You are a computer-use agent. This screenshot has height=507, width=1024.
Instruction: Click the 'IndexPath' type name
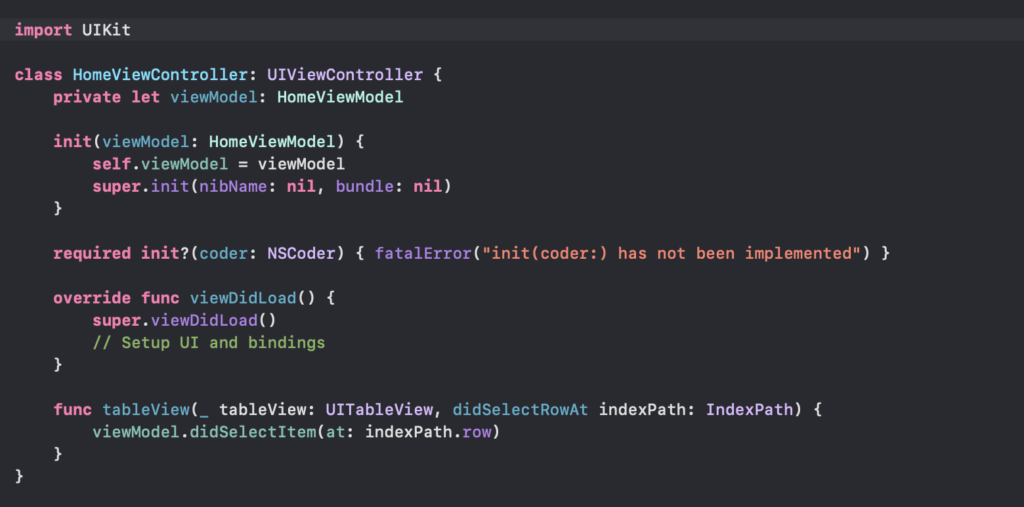(x=749, y=410)
